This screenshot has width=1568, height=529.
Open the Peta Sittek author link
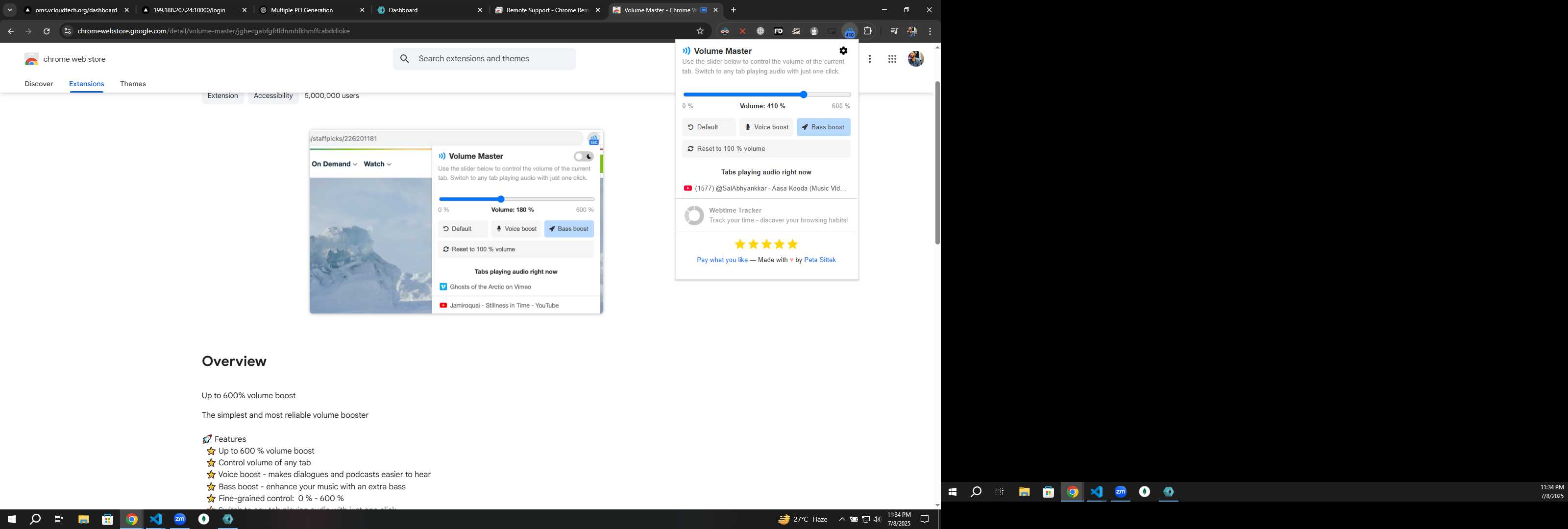pos(820,260)
